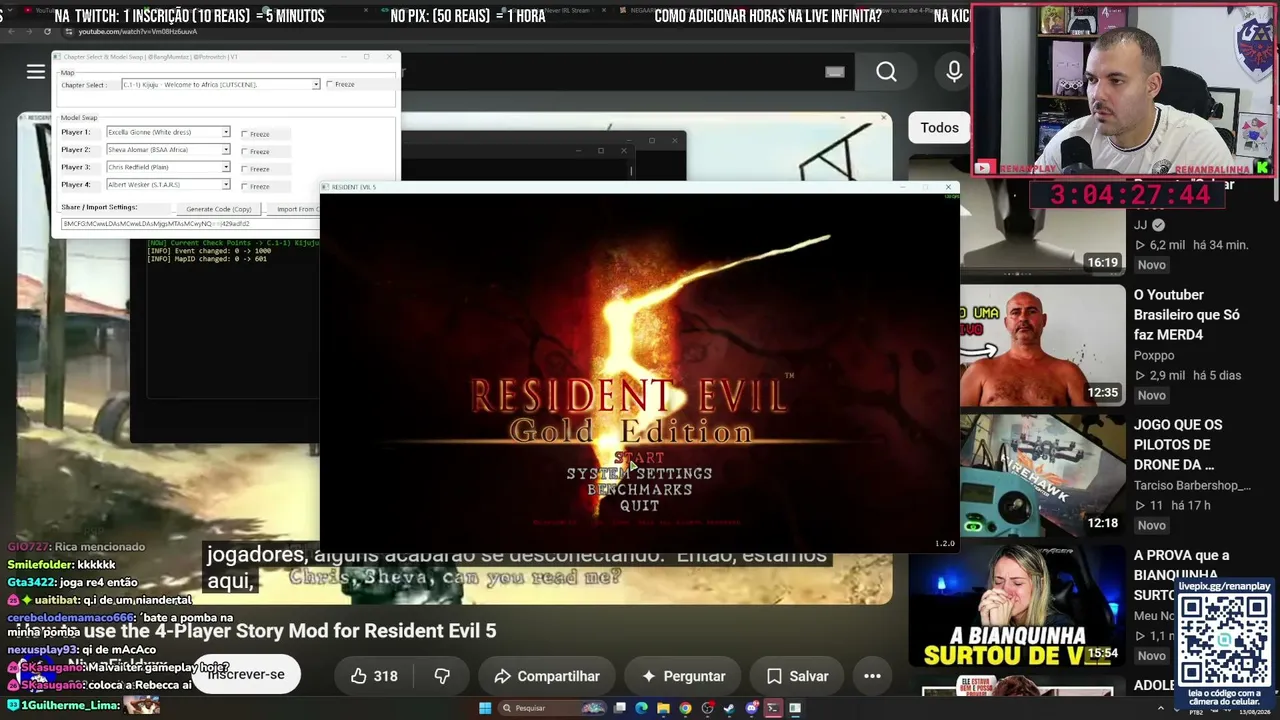Toggle Freeze checkbox for Player 2
Viewport: 1280px width, 720px height.
244,151
